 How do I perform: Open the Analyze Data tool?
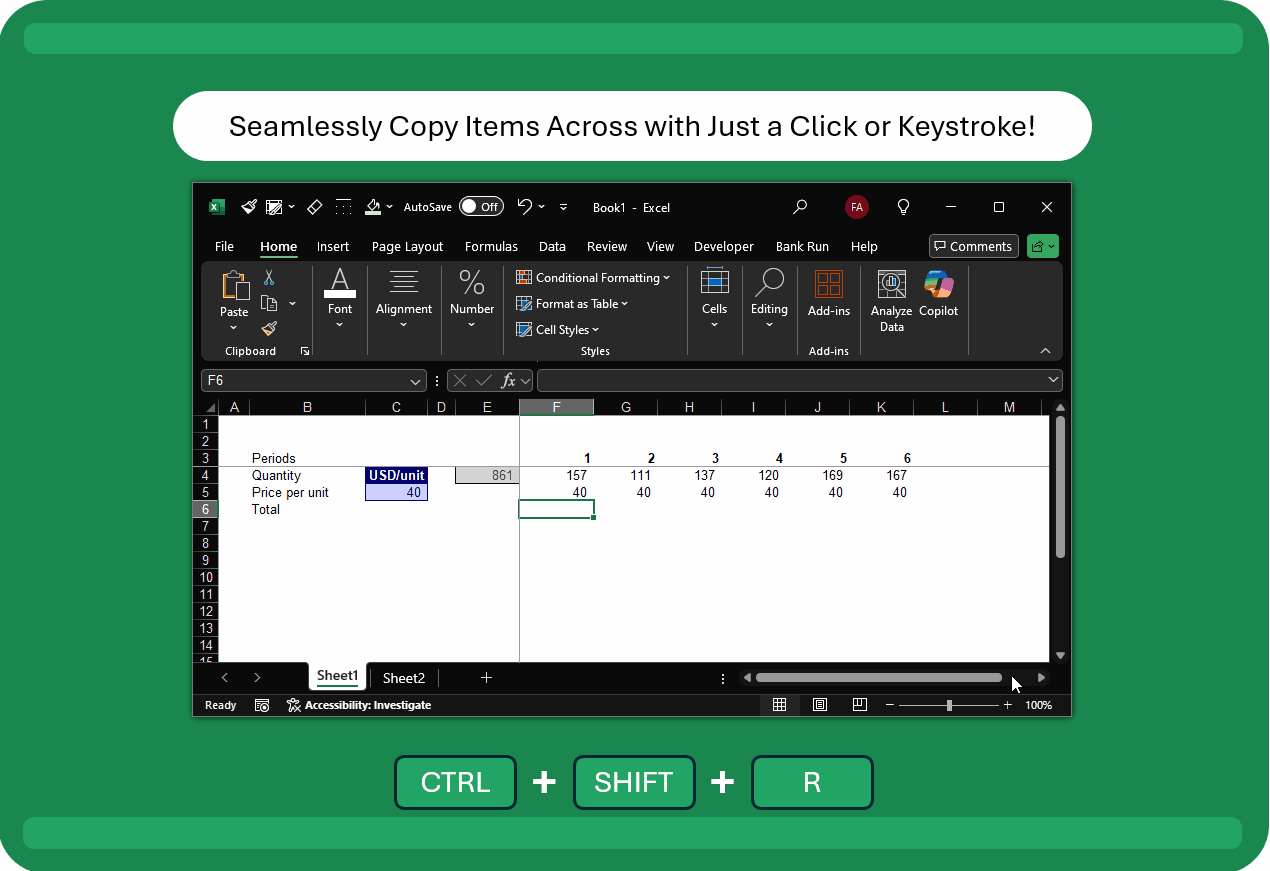click(891, 300)
